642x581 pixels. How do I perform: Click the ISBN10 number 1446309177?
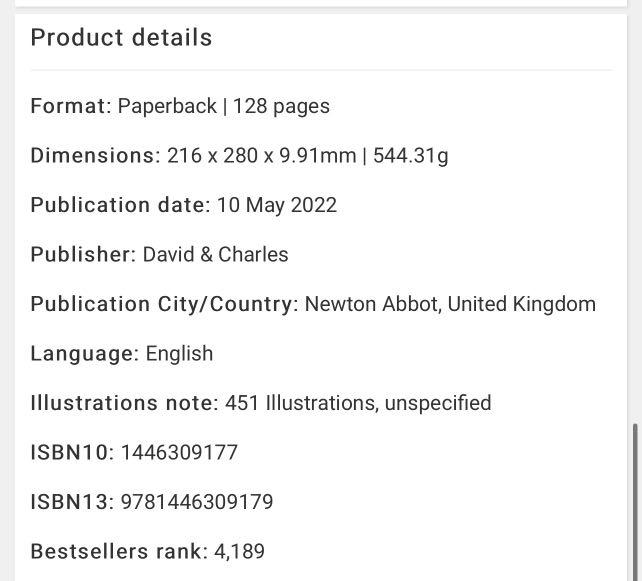[x=180, y=453]
